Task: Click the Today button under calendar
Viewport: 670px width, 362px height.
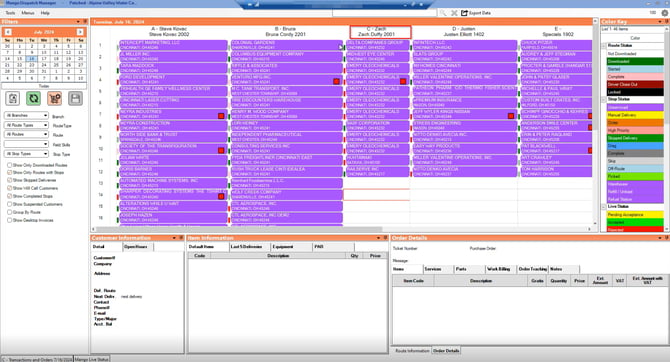Action: click(x=44, y=86)
